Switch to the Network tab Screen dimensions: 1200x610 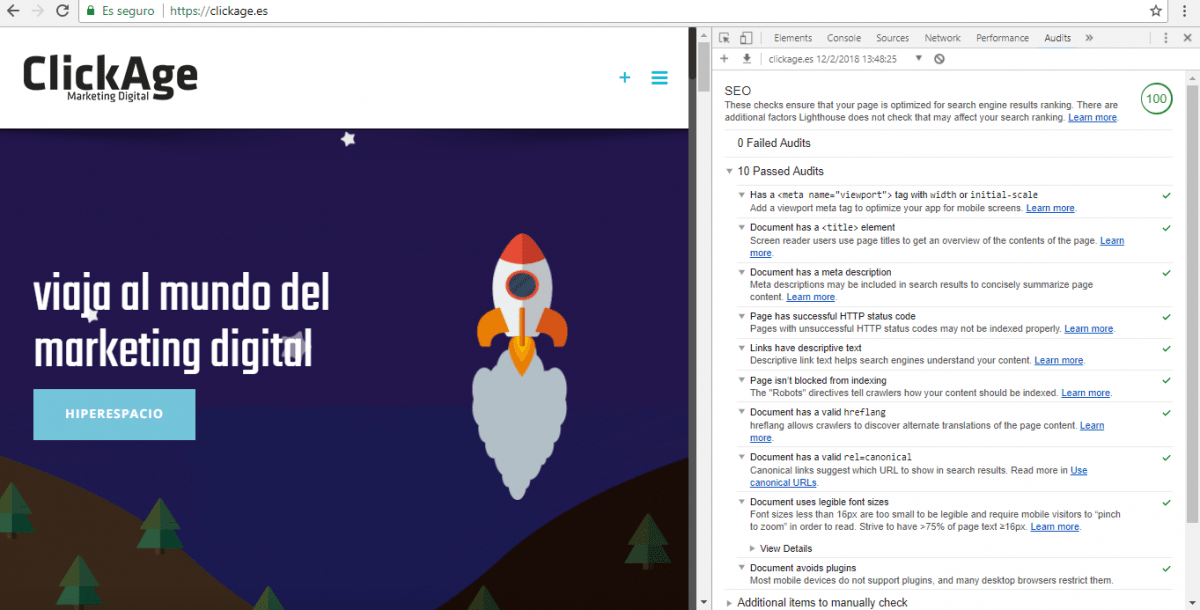[x=942, y=38]
